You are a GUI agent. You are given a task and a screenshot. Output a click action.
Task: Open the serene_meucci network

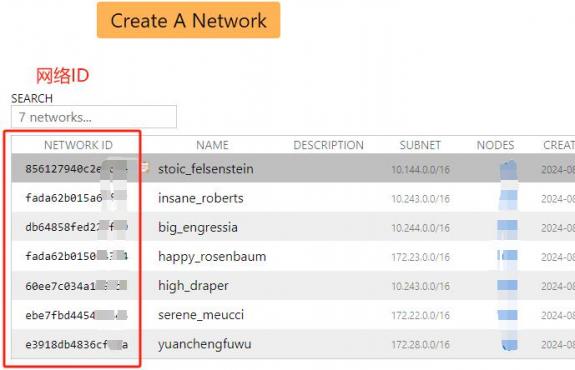click(x=201, y=315)
